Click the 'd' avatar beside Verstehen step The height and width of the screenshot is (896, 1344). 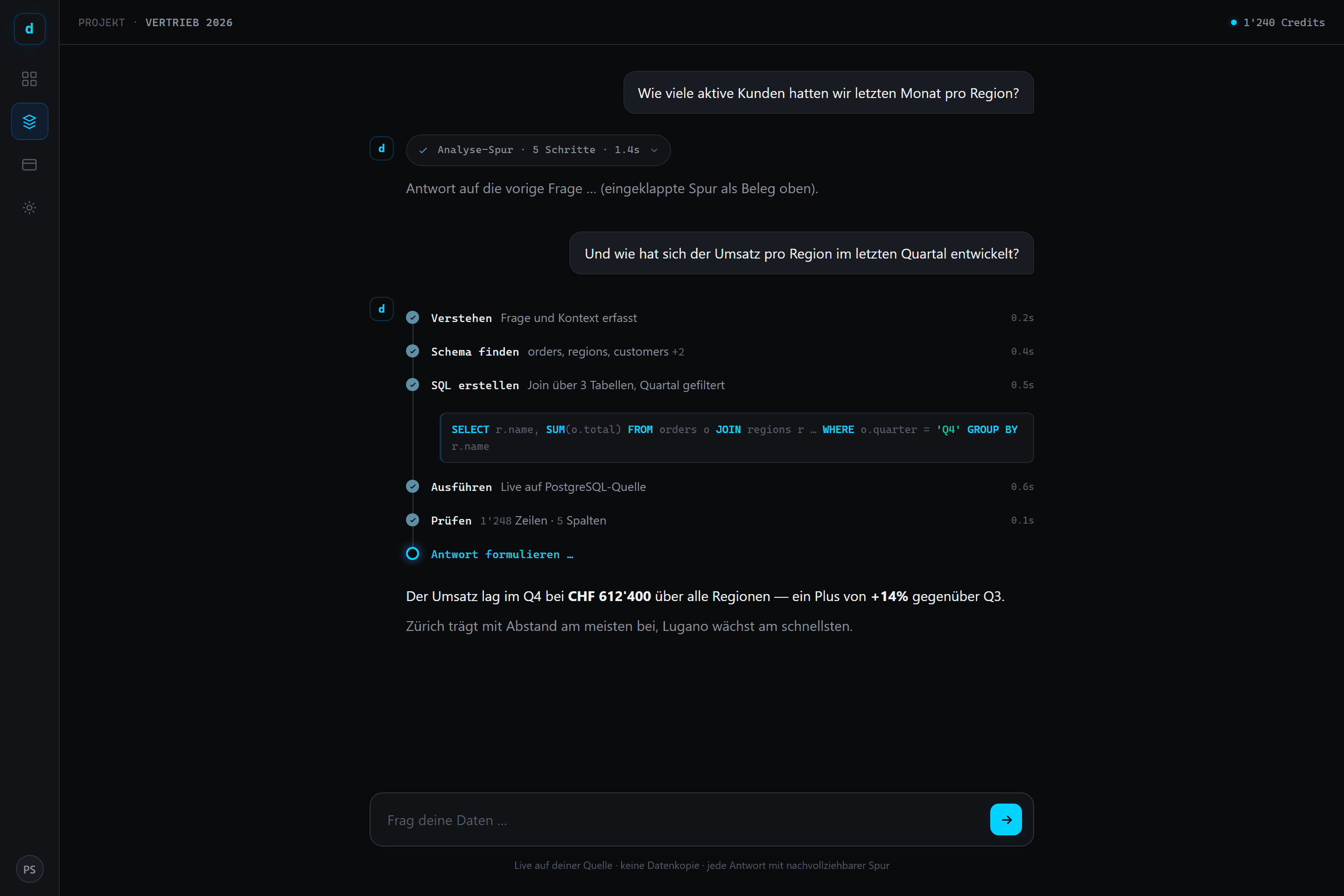click(382, 309)
